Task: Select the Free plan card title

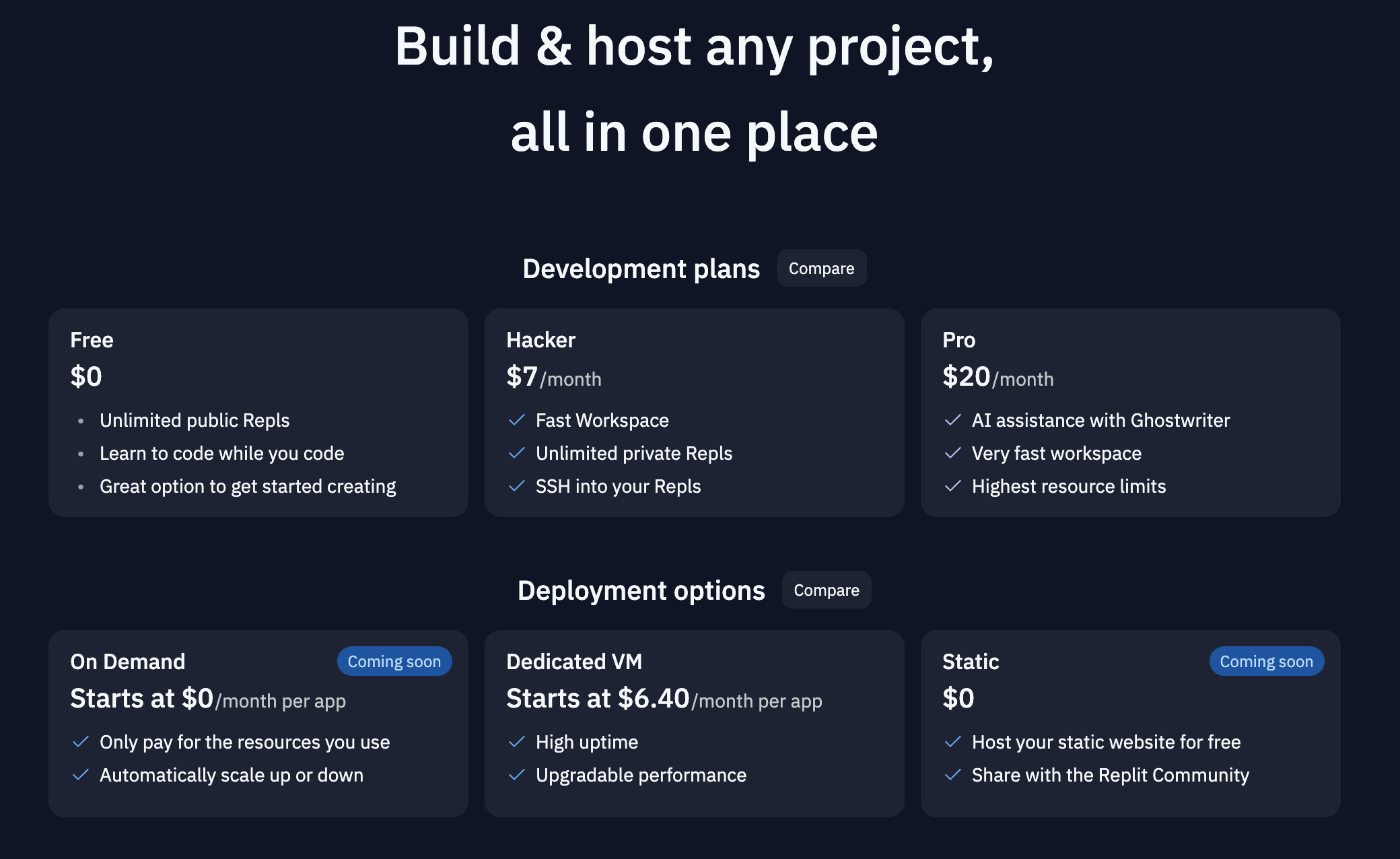Action: click(92, 340)
